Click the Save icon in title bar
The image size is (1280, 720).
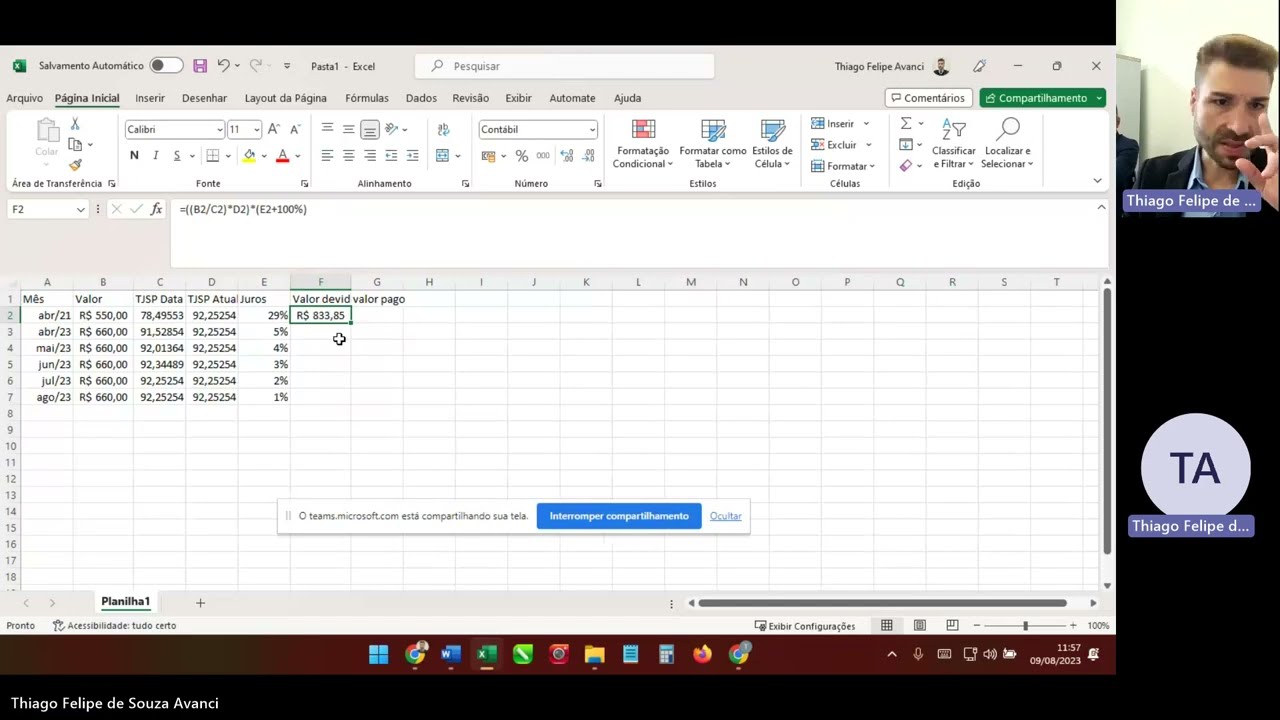[x=200, y=66]
